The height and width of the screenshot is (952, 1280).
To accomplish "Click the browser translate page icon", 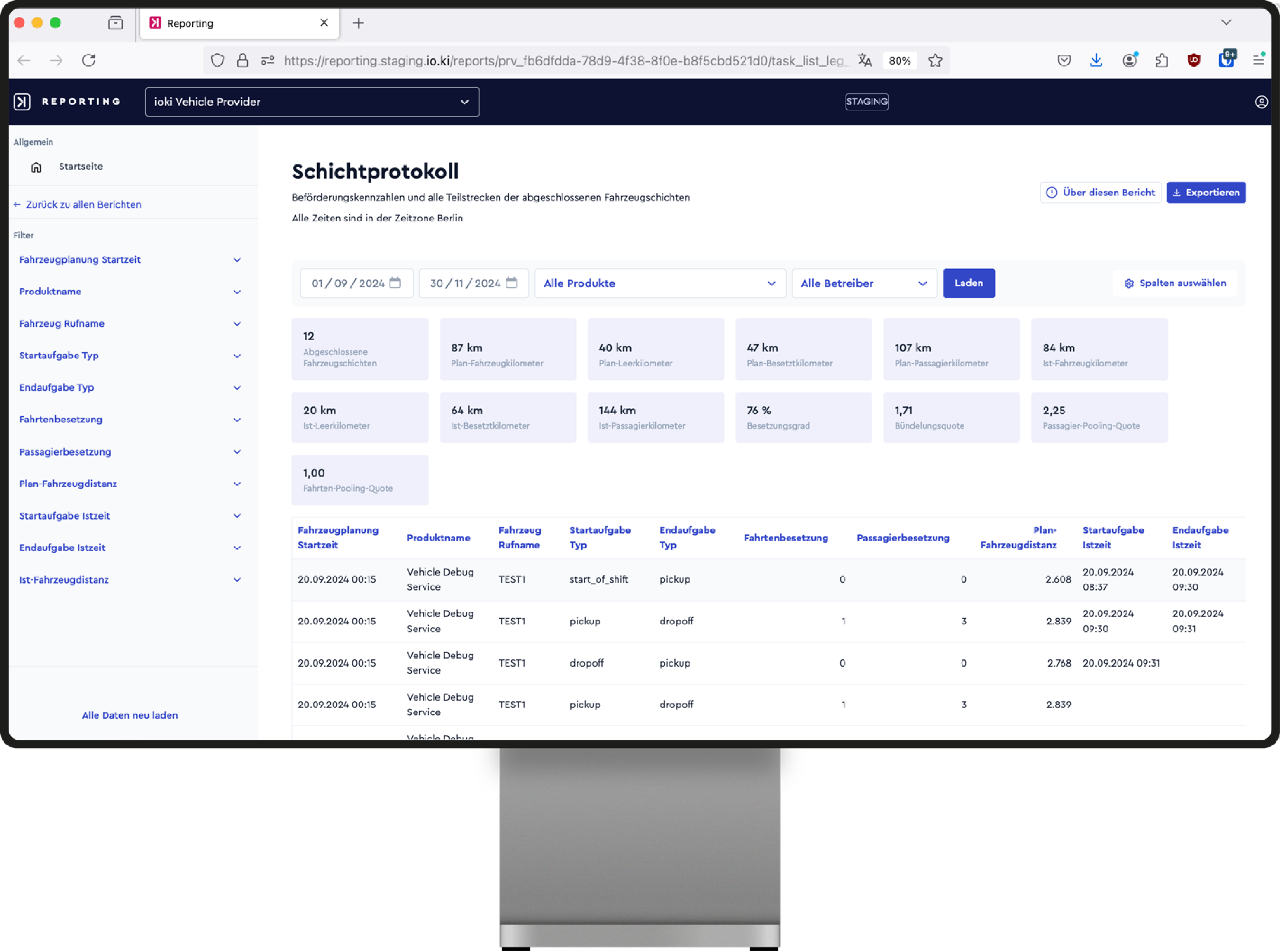I will coord(864,60).
